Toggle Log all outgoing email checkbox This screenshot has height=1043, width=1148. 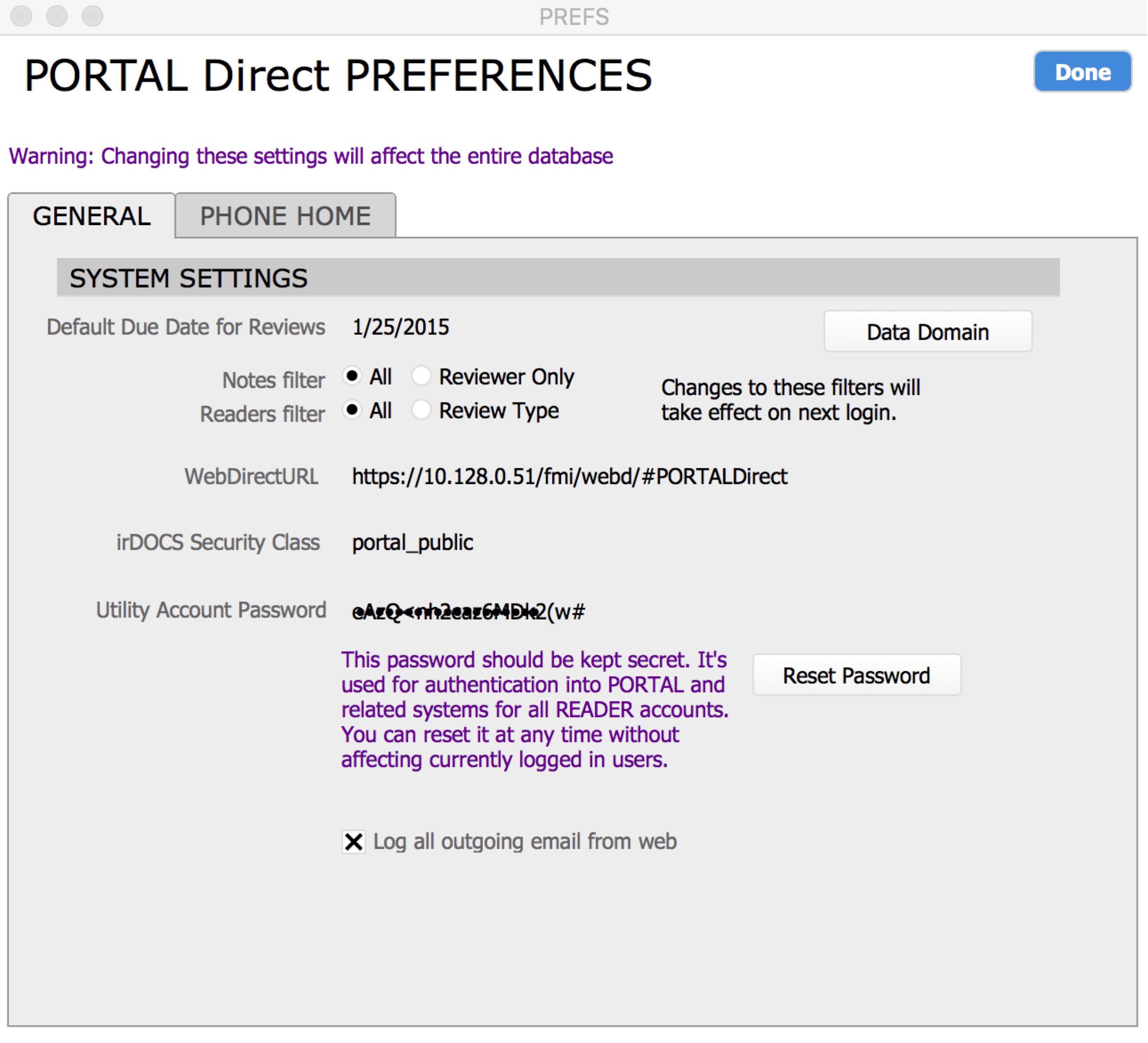point(354,841)
